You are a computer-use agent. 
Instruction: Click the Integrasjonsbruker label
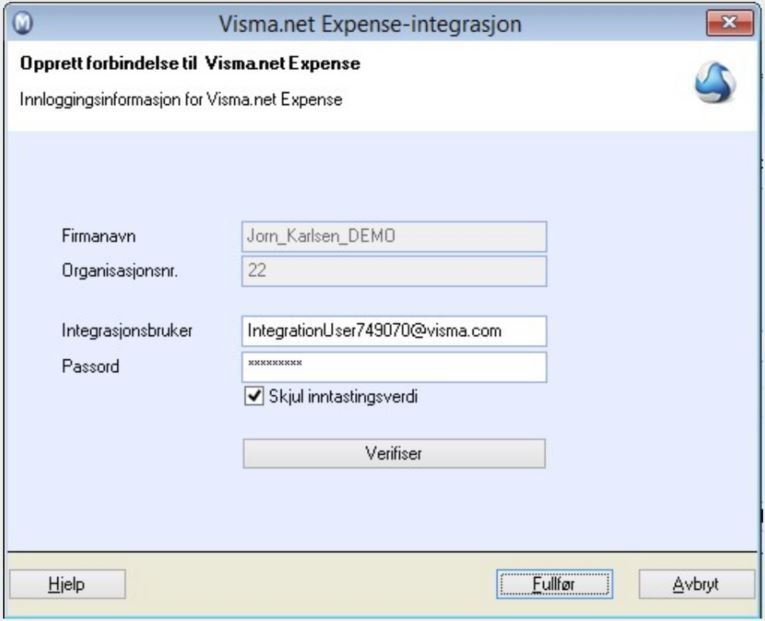pos(126,331)
